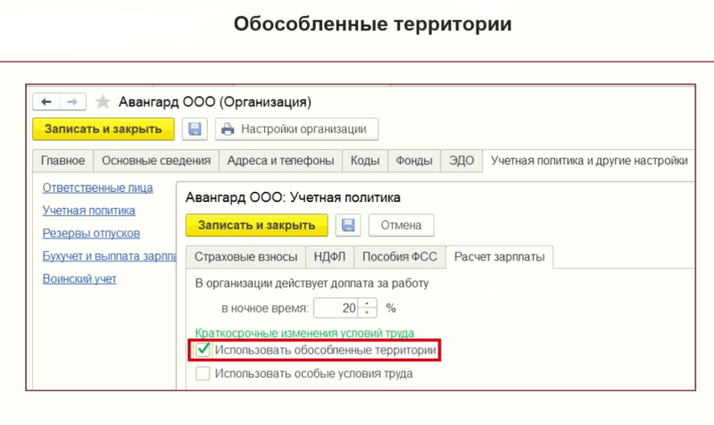Decrease night time percent with down arrow
The height and width of the screenshot is (425, 714).
[368, 313]
